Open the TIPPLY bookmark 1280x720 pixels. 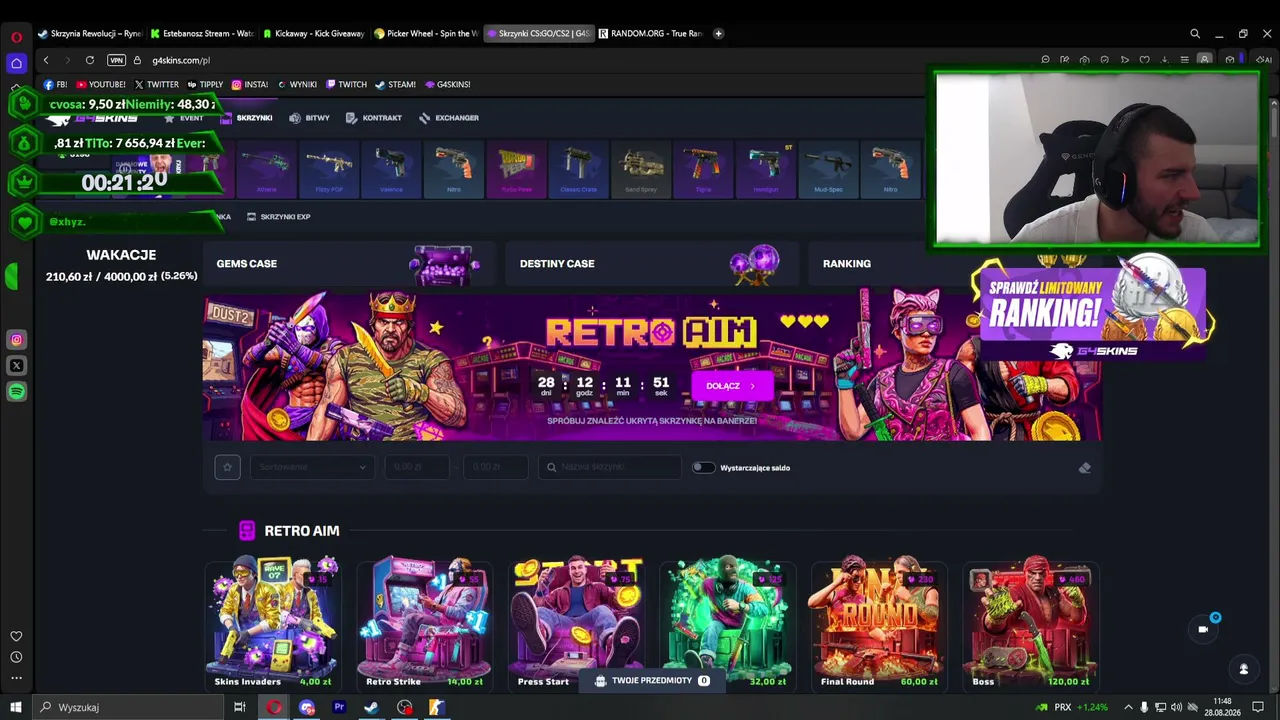pyautogui.click(x=205, y=85)
